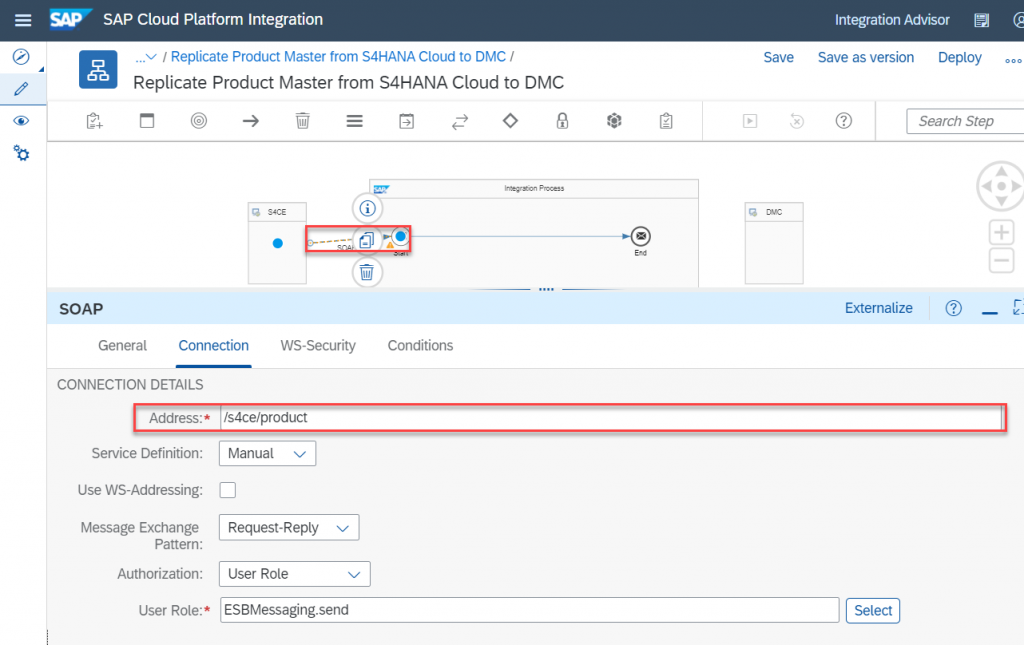This screenshot has height=645, width=1024.
Task: Switch to the WS-Security tab
Action: 318,345
